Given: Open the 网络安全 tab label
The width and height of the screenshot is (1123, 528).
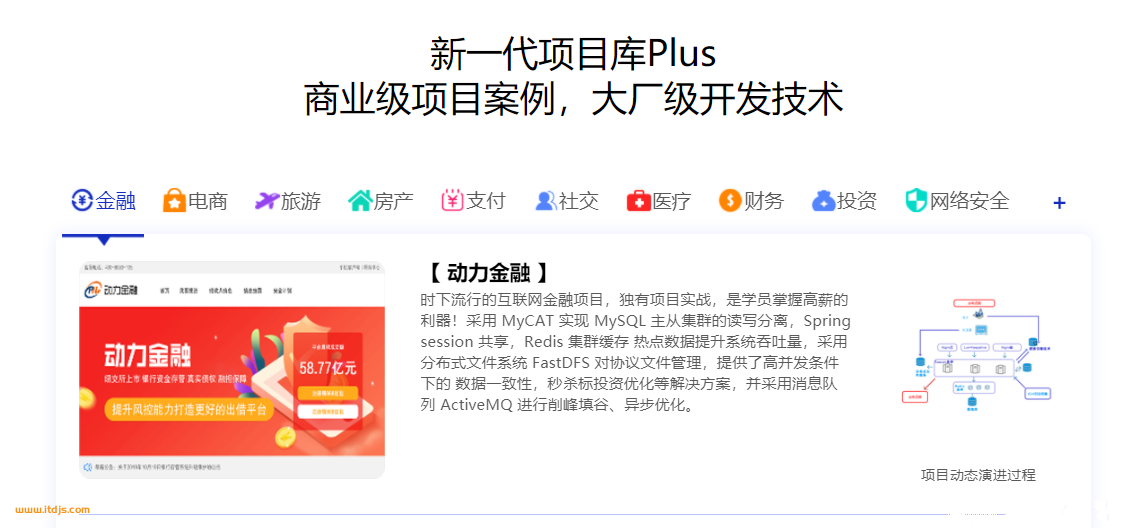Looking at the screenshot, I should tap(970, 201).
